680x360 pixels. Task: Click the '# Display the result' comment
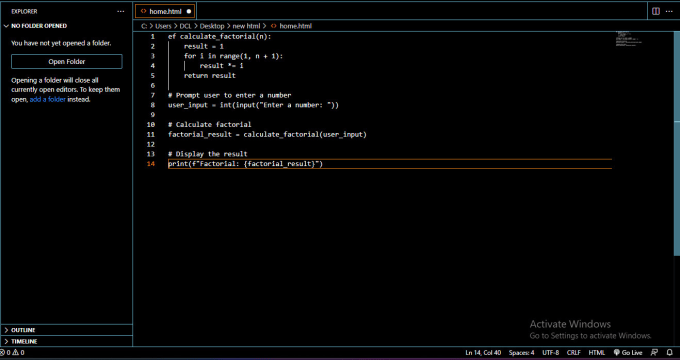(x=208, y=154)
